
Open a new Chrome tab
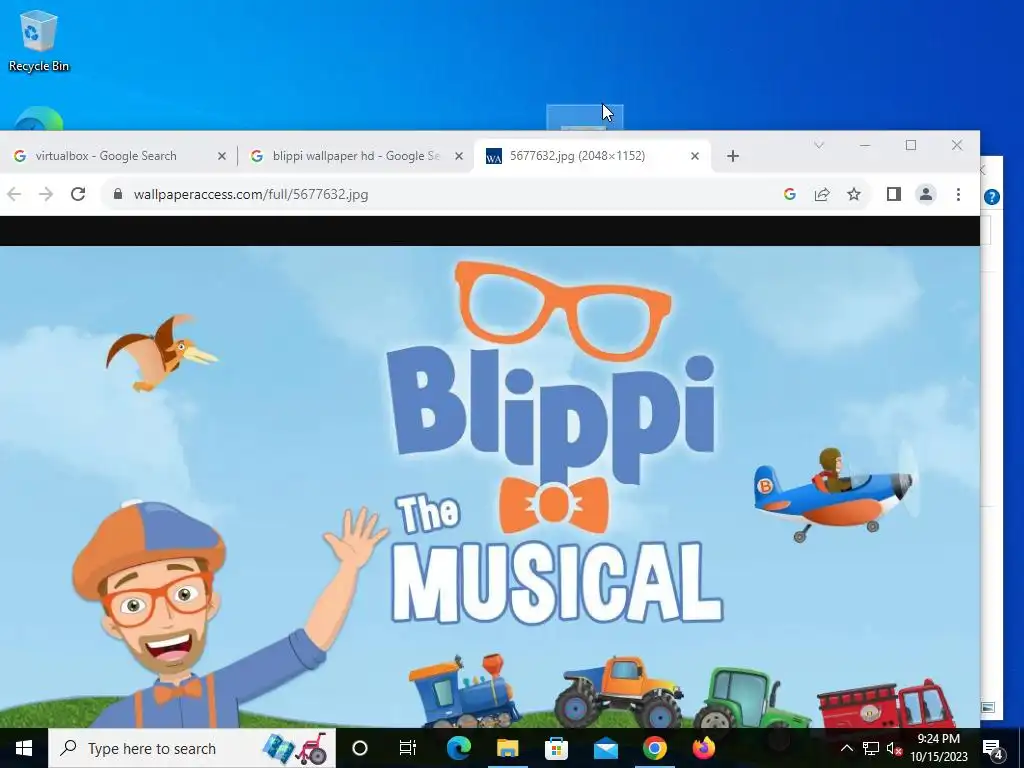pos(733,156)
